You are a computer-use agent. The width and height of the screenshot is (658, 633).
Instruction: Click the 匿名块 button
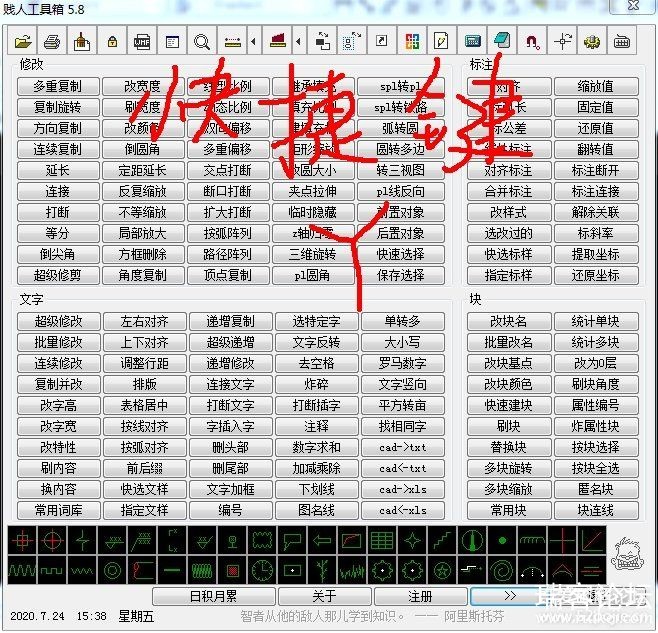click(x=596, y=489)
